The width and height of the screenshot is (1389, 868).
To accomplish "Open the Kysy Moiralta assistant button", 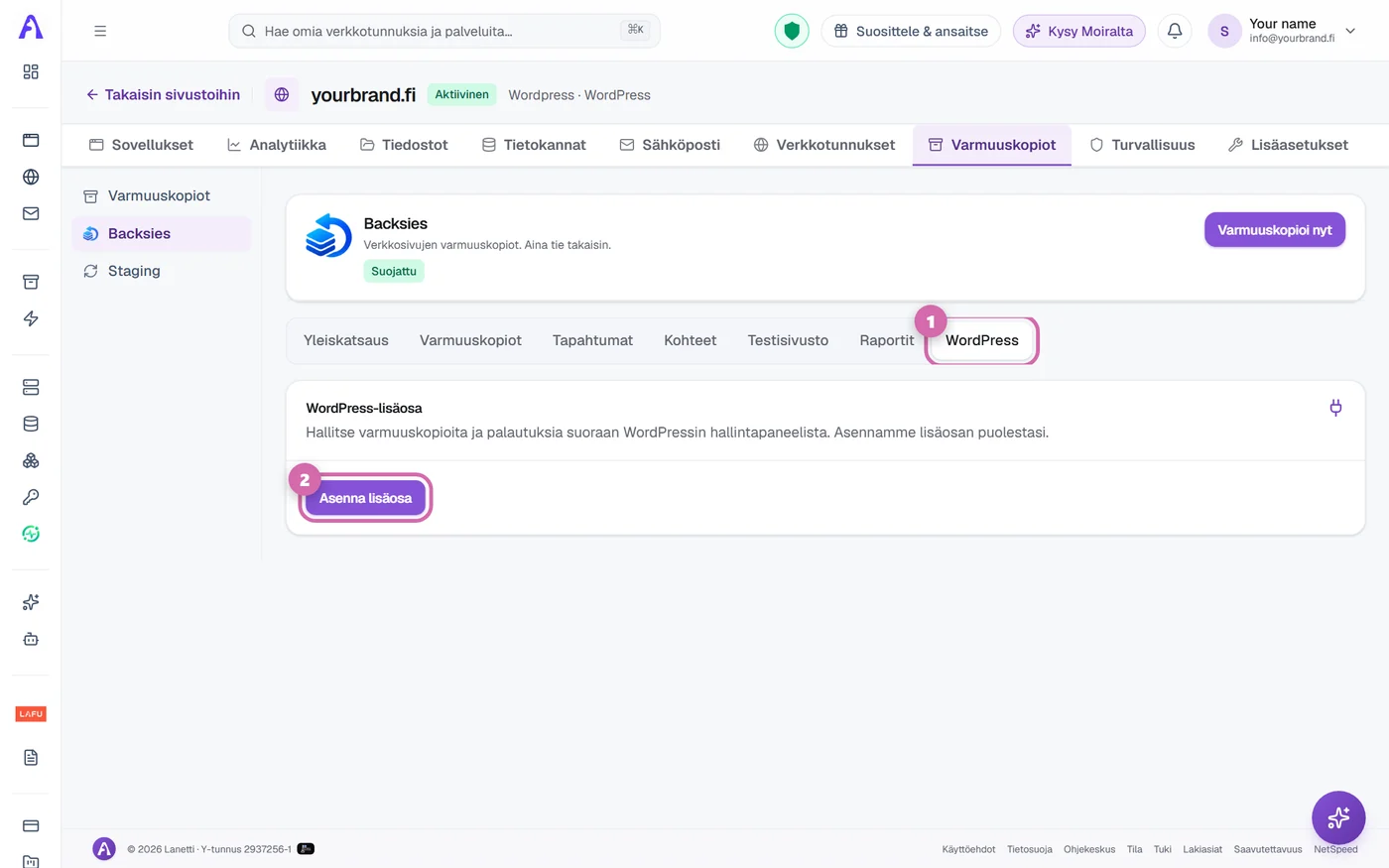I will 1078,31.
